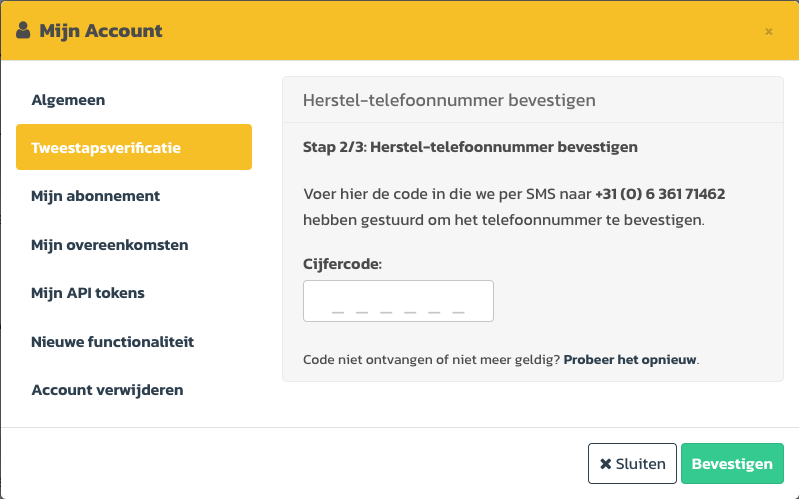Focus the Cijfercode input field
799x499 pixels.
398,301
